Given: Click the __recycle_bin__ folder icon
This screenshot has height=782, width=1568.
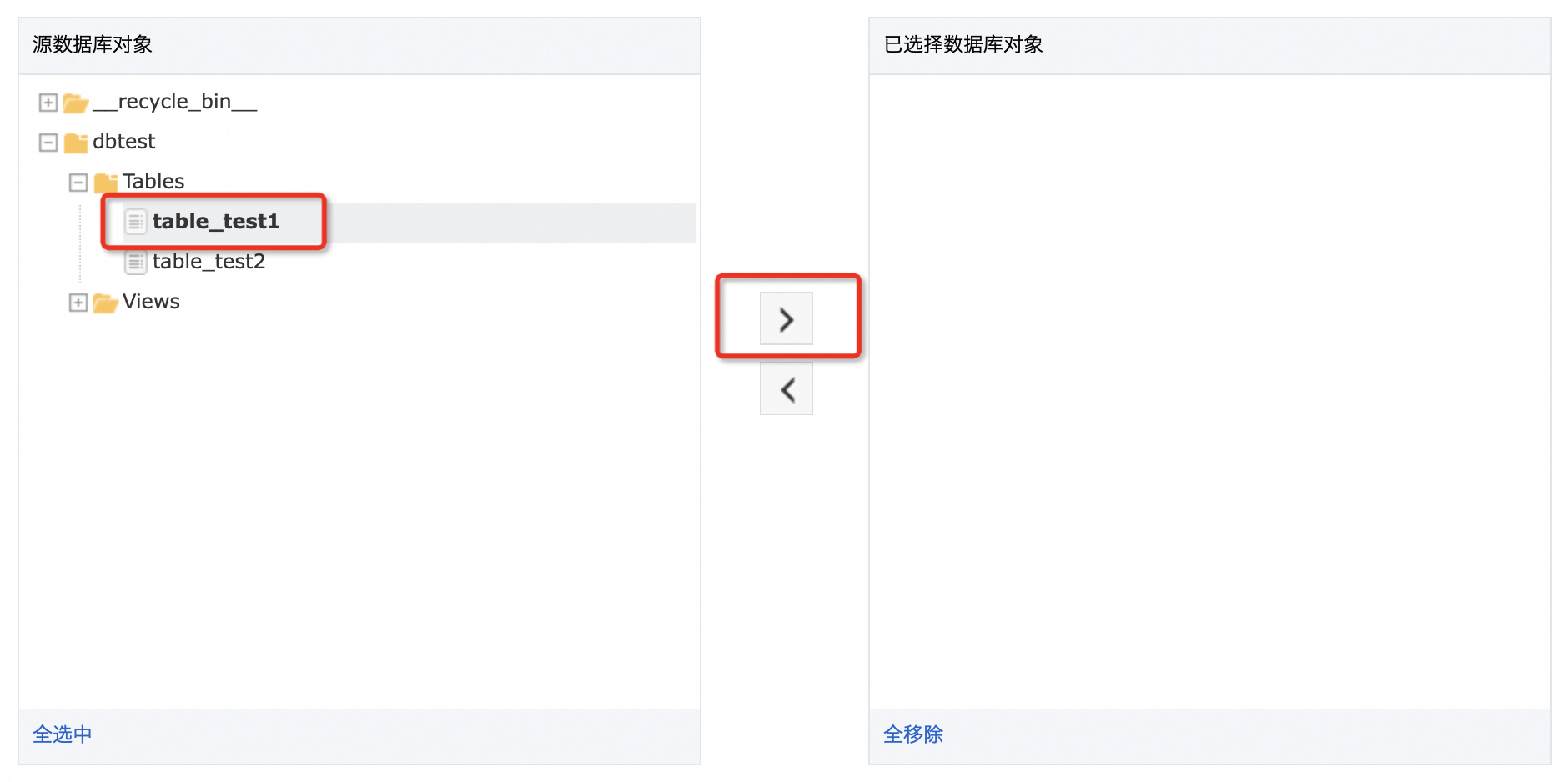Looking at the screenshot, I should (x=75, y=103).
